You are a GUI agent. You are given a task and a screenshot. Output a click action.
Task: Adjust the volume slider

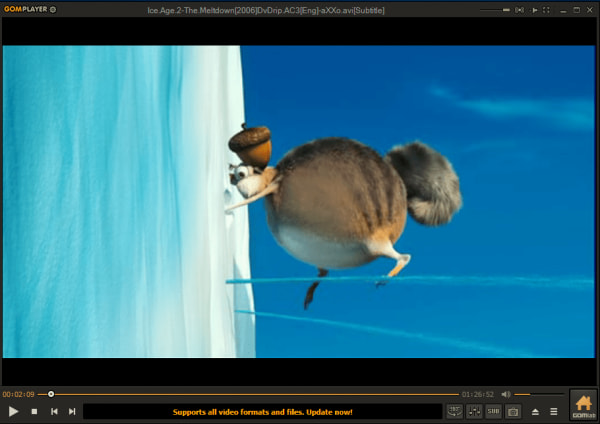click(x=538, y=394)
